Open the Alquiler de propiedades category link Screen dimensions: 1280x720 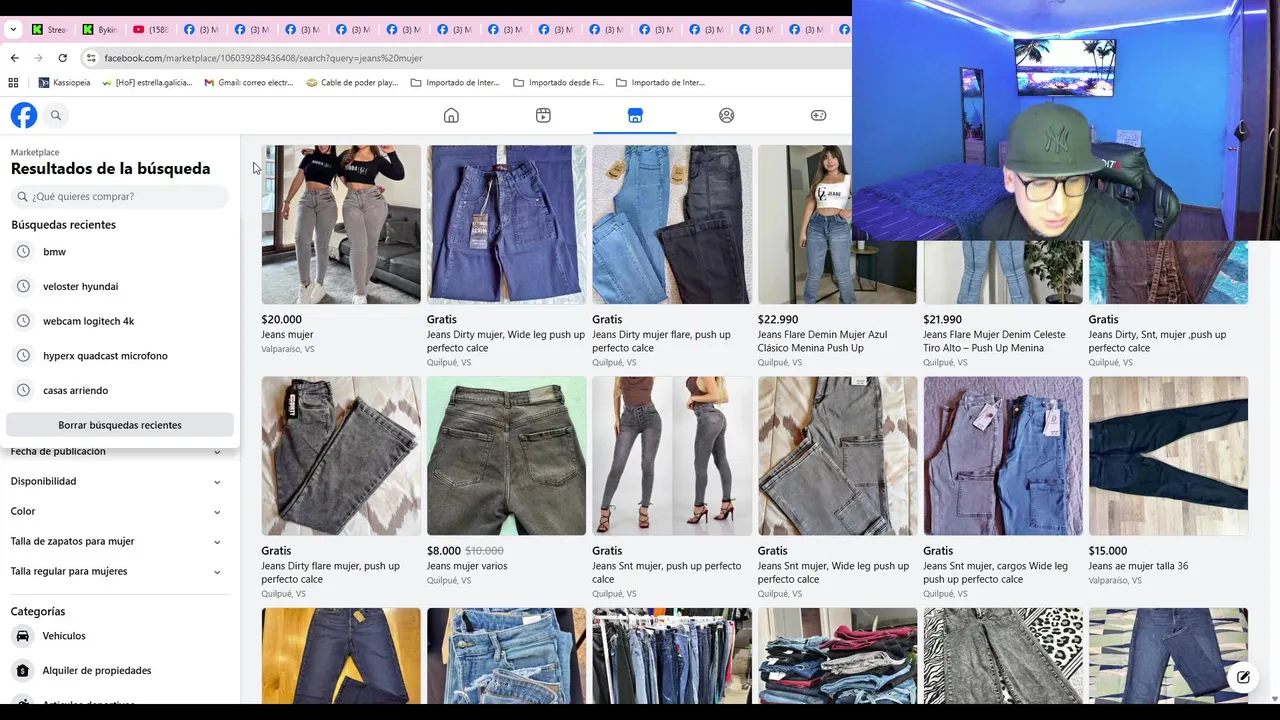click(x=97, y=671)
